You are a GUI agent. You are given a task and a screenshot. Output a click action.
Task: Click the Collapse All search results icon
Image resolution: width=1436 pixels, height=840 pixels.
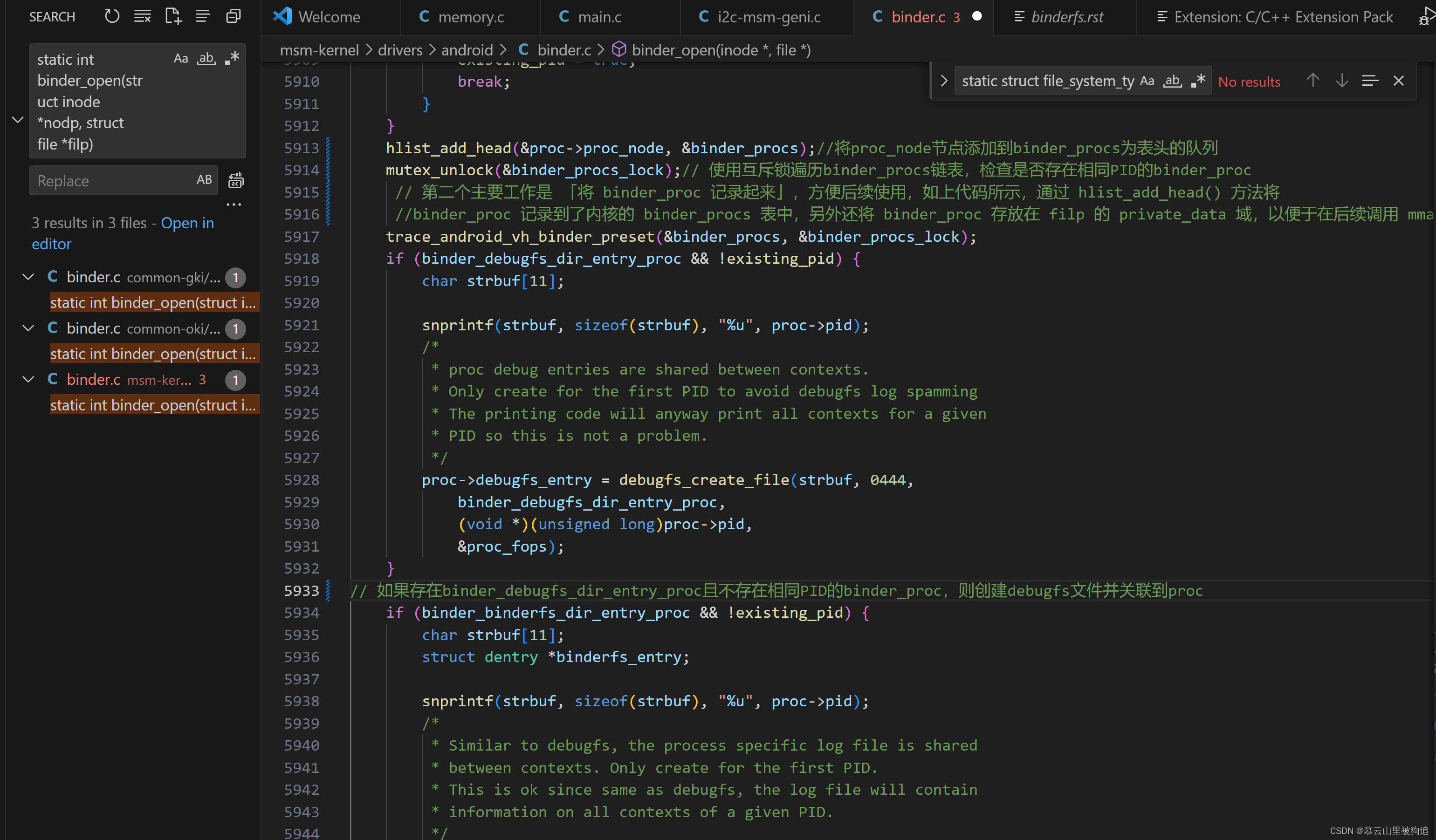[x=233, y=16]
